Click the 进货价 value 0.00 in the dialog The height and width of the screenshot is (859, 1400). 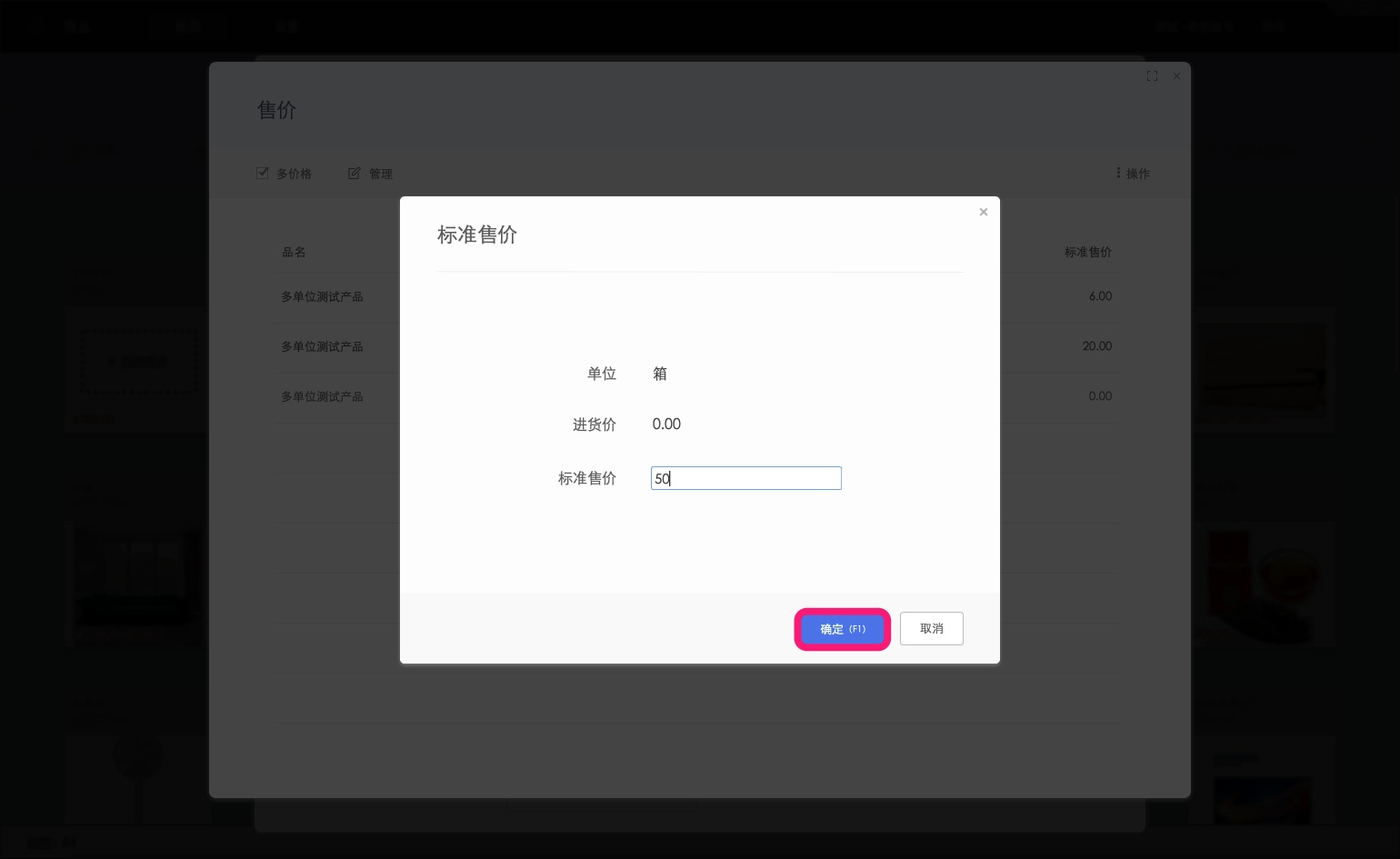666,425
